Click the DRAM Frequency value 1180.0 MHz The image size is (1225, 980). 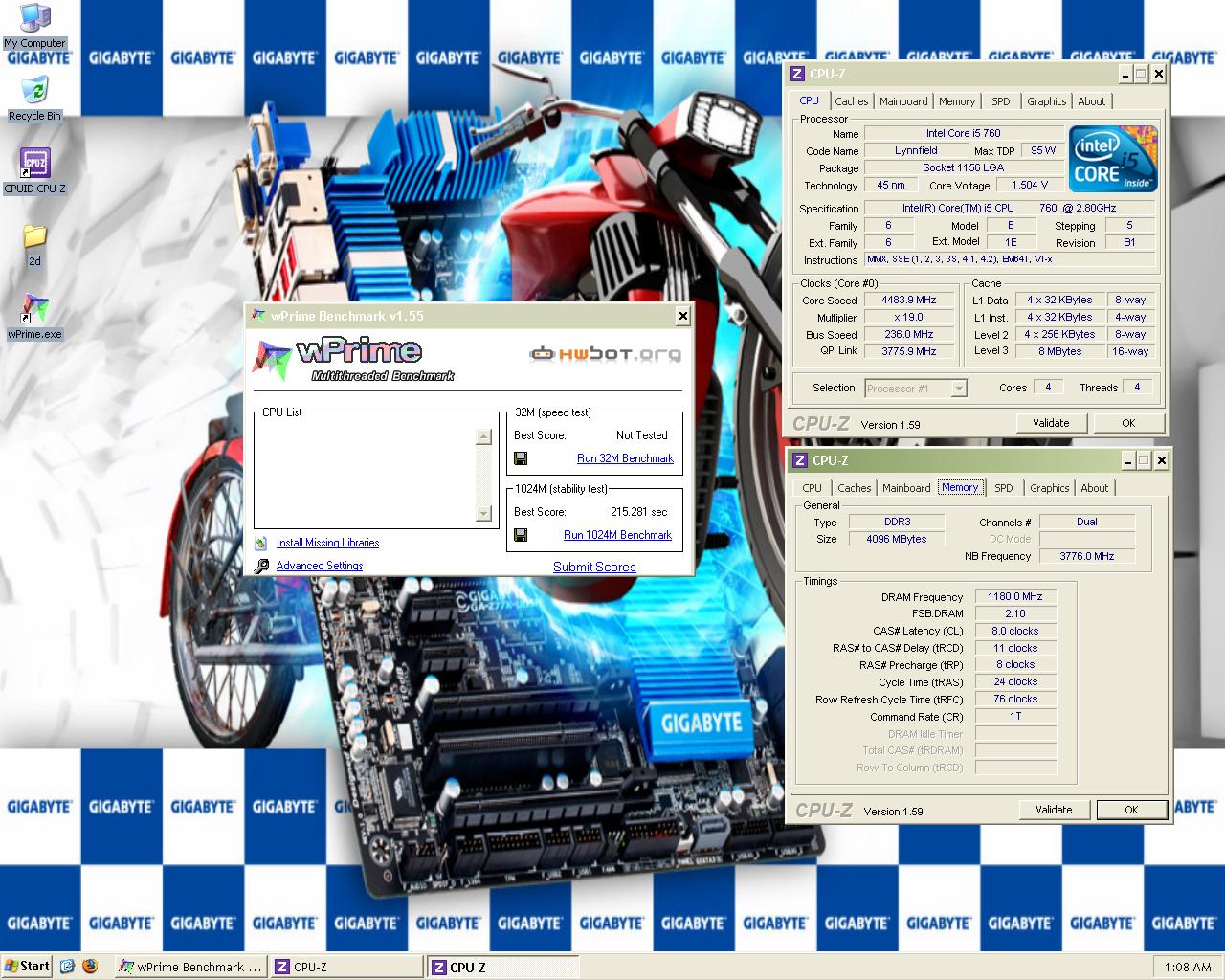1015,596
